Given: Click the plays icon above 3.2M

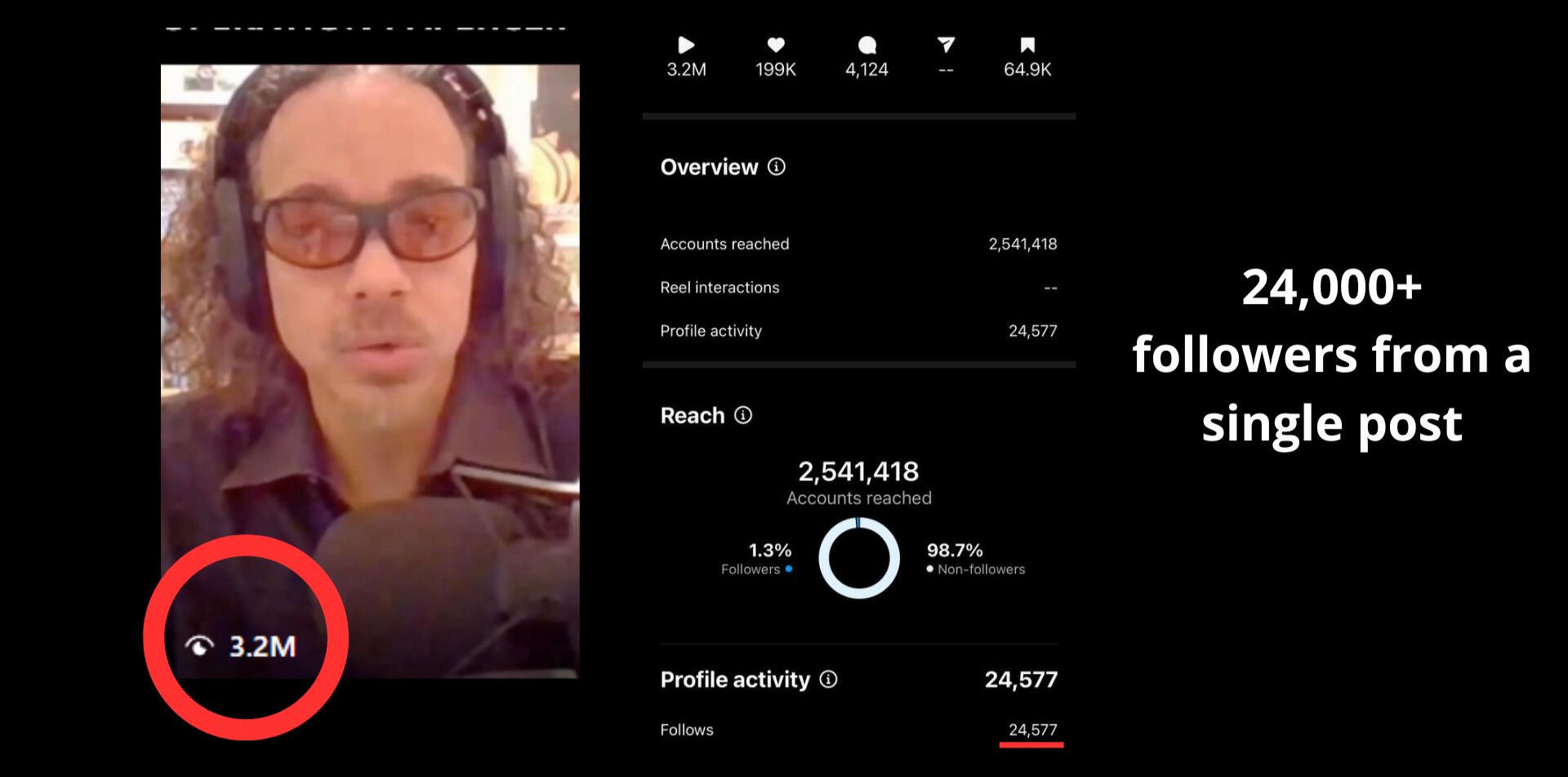Looking at the screenshot, I should [x=686, y=45].
